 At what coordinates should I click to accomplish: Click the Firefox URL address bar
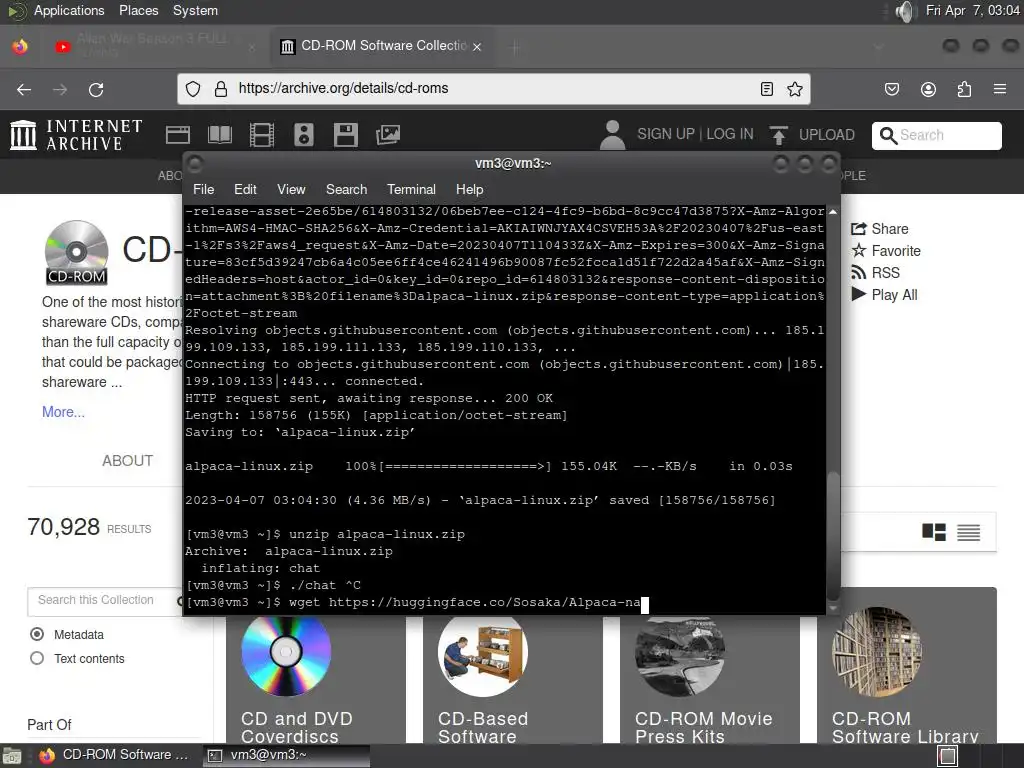tap(494, 89)
